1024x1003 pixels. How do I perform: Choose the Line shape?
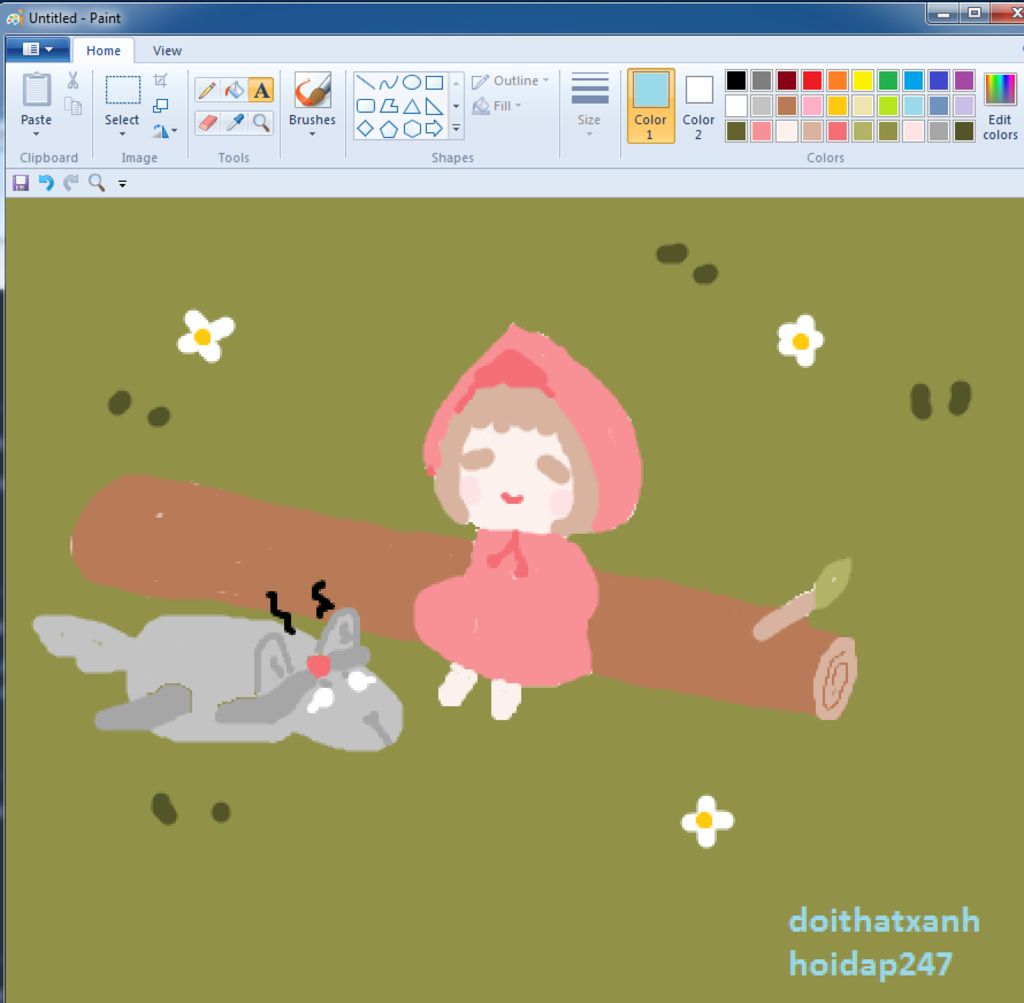[x=366, y=83]
